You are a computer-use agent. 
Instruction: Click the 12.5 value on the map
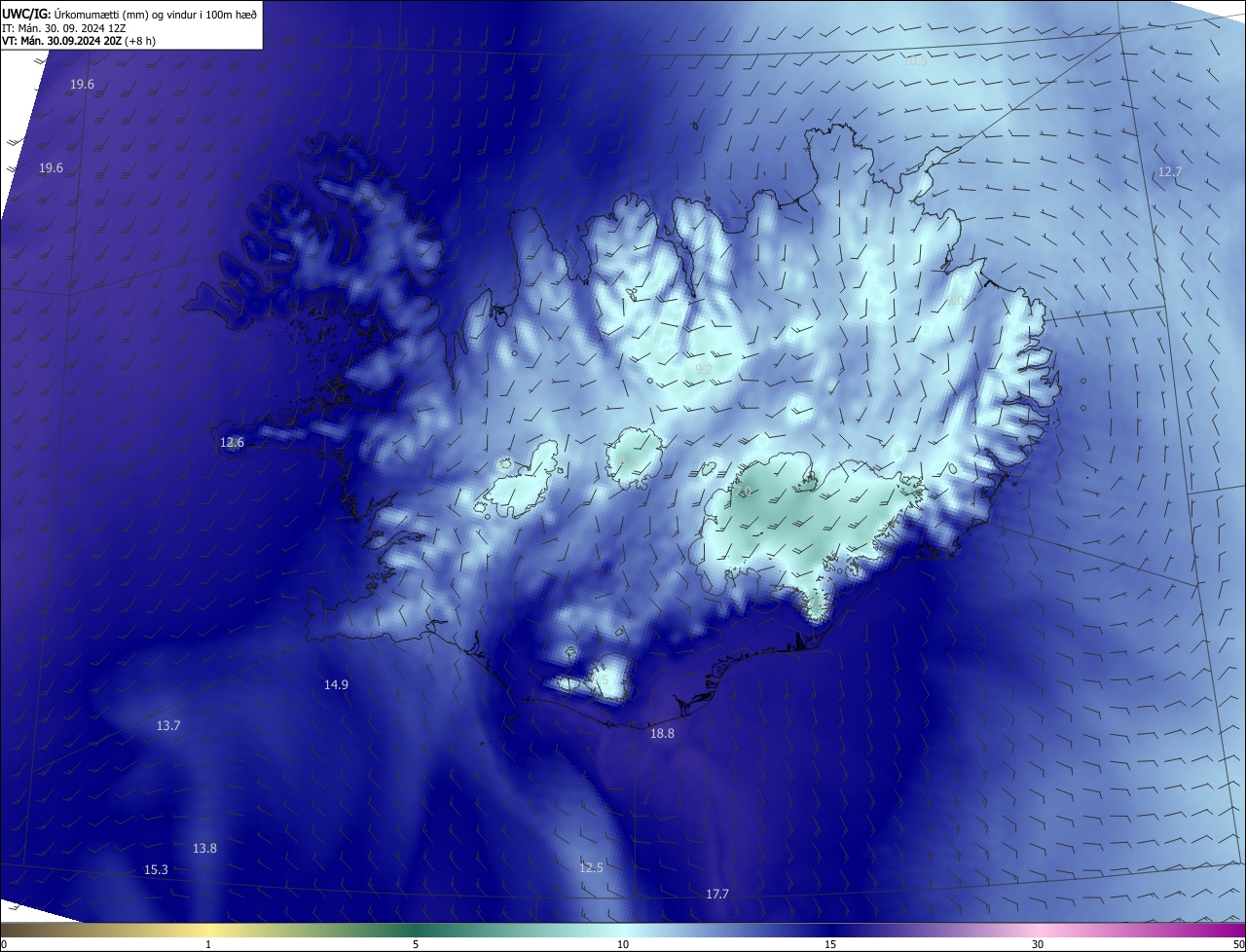(591, 868)
